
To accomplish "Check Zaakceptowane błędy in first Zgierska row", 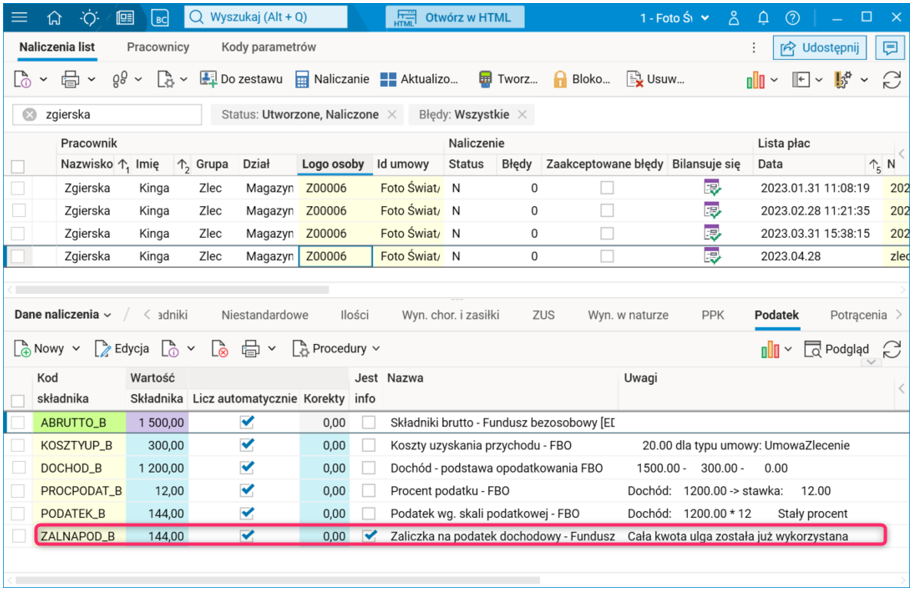I will (x=607, y=187).
